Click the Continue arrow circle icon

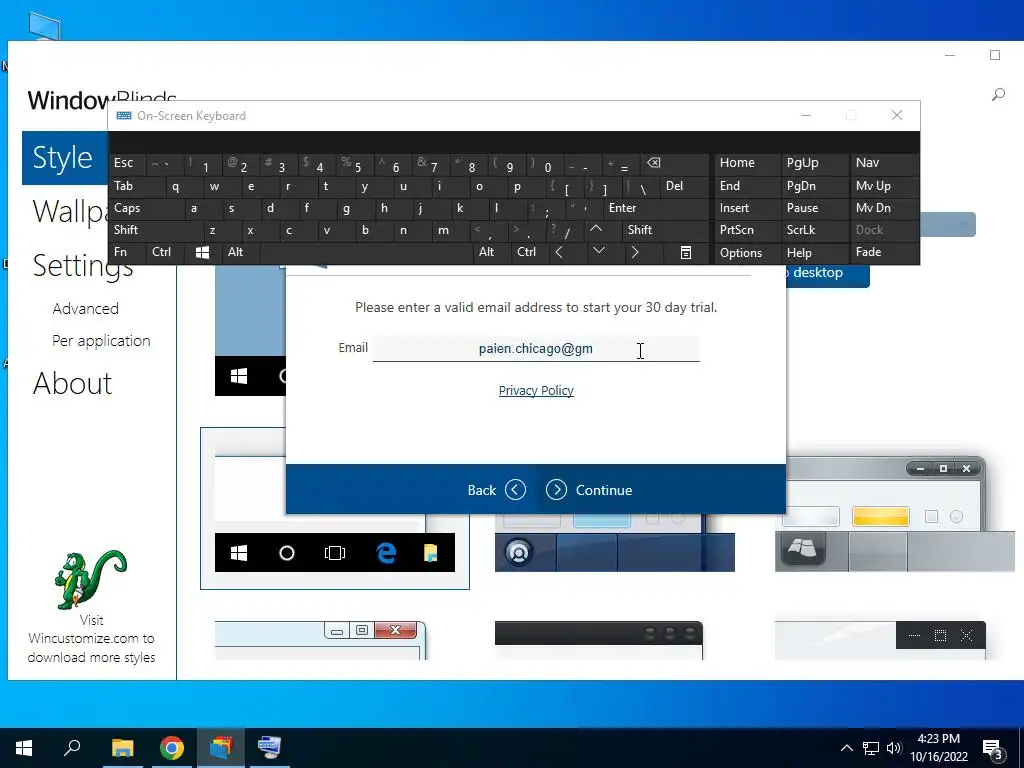[x=556, y=490]
